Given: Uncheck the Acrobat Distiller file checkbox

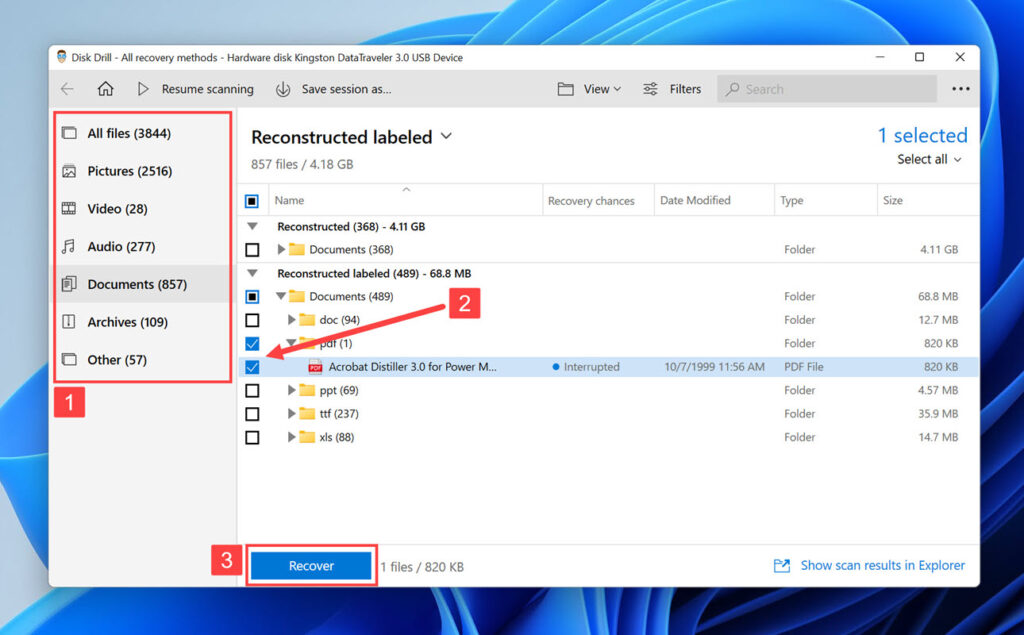Looking at the screenshot, I should point(252,367).
